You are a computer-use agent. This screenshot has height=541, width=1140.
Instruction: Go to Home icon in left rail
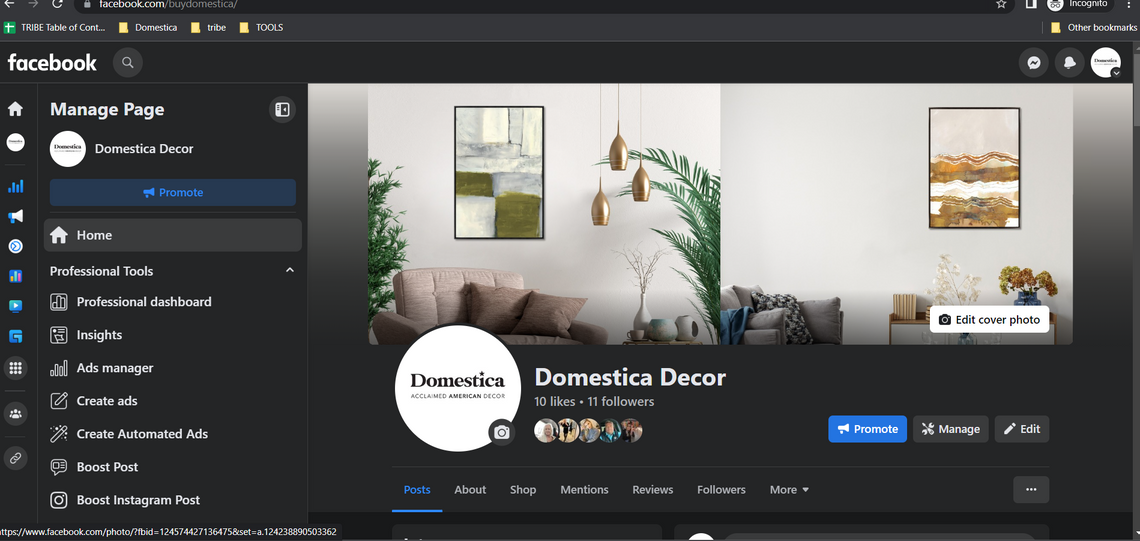click(x=15, y=109)
